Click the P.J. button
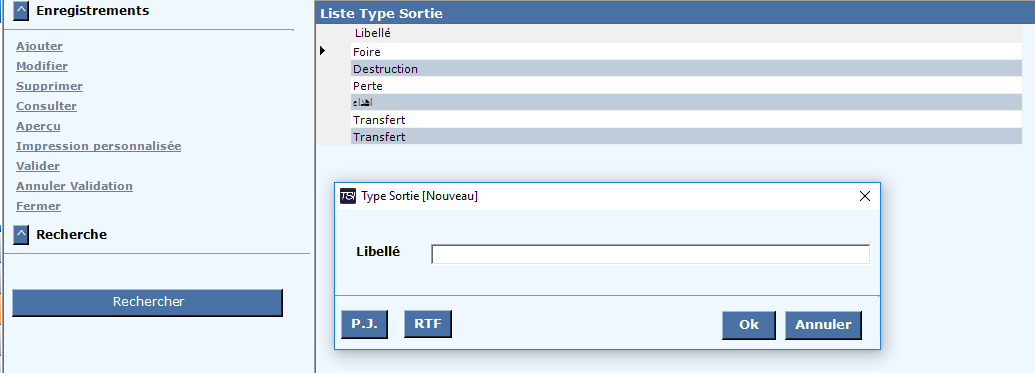1035x373 pixels. [x=364, y=324]
